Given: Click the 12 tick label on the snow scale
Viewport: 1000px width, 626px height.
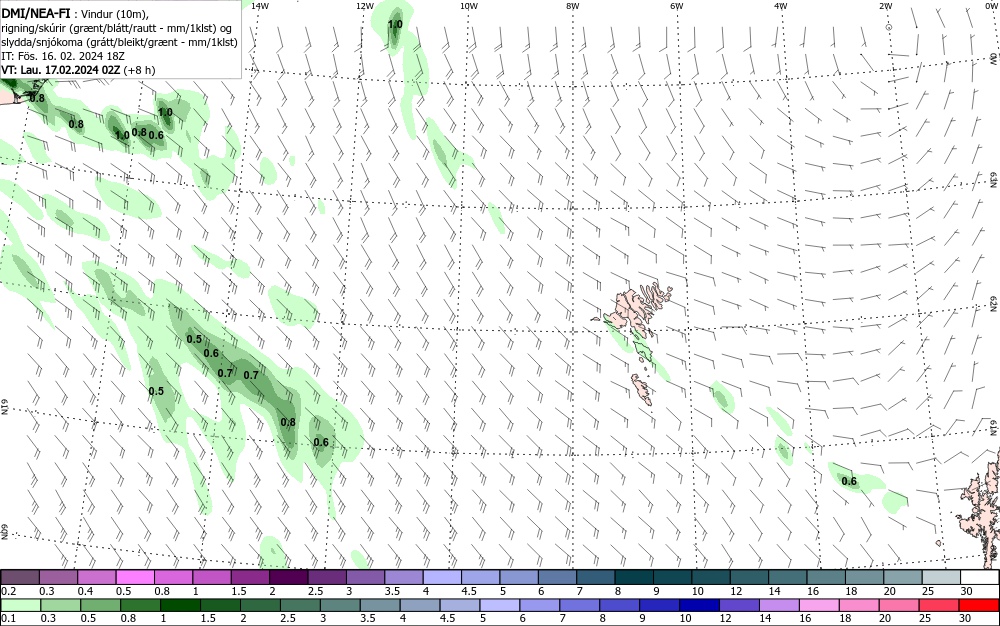Looking at the screenshot, I should (736, 591).
